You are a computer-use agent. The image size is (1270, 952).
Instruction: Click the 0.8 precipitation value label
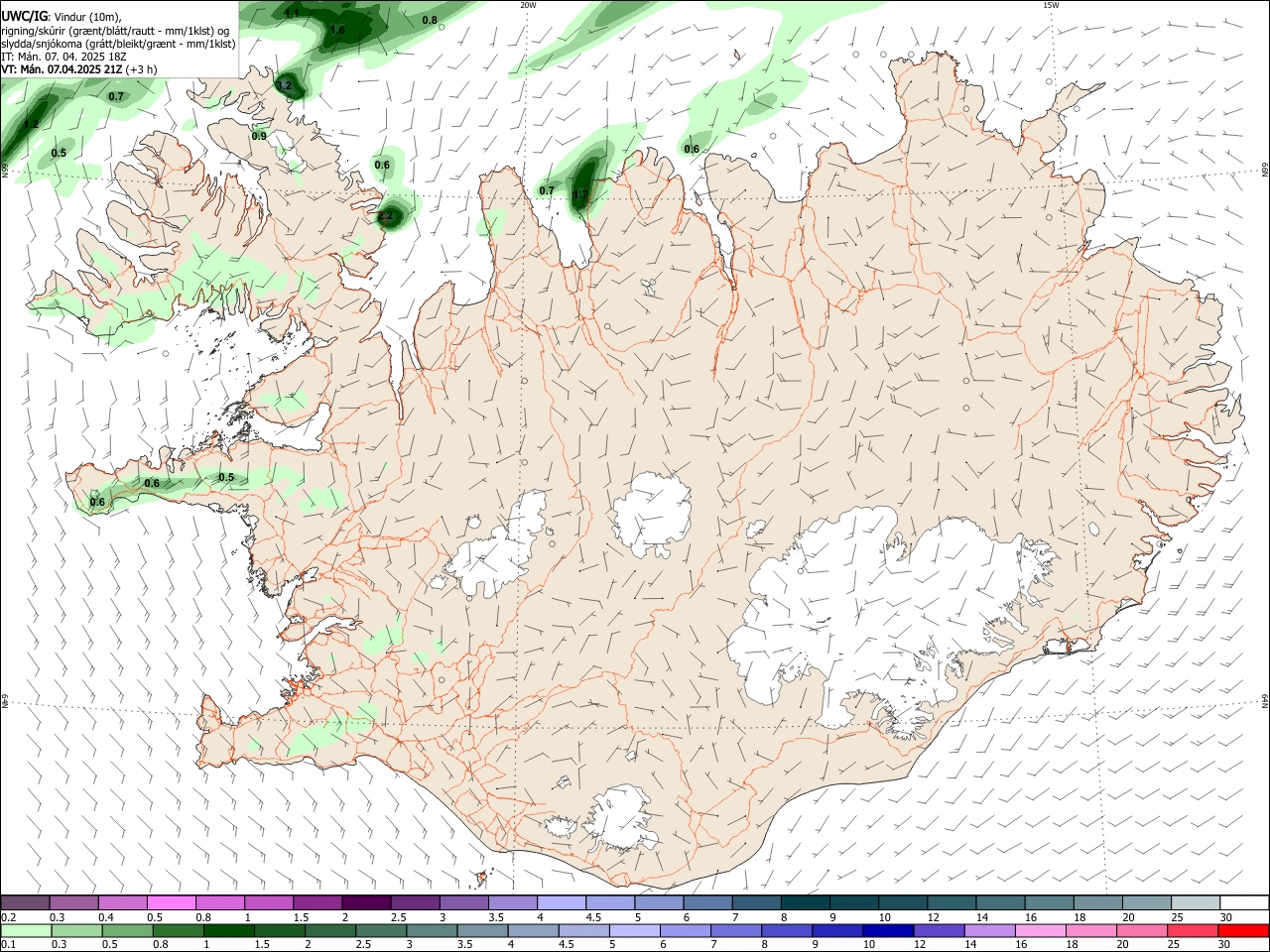pos(430,20)
